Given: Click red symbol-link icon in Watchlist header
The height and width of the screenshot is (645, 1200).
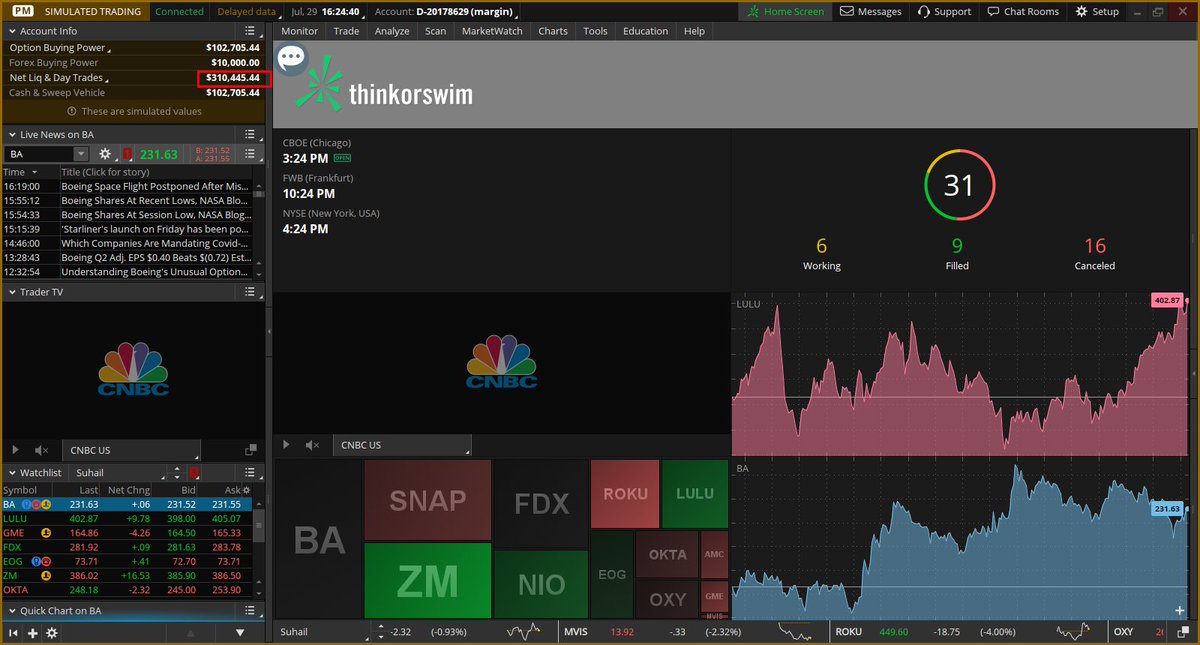Looking at the screenshot, I should coord(194,472).
